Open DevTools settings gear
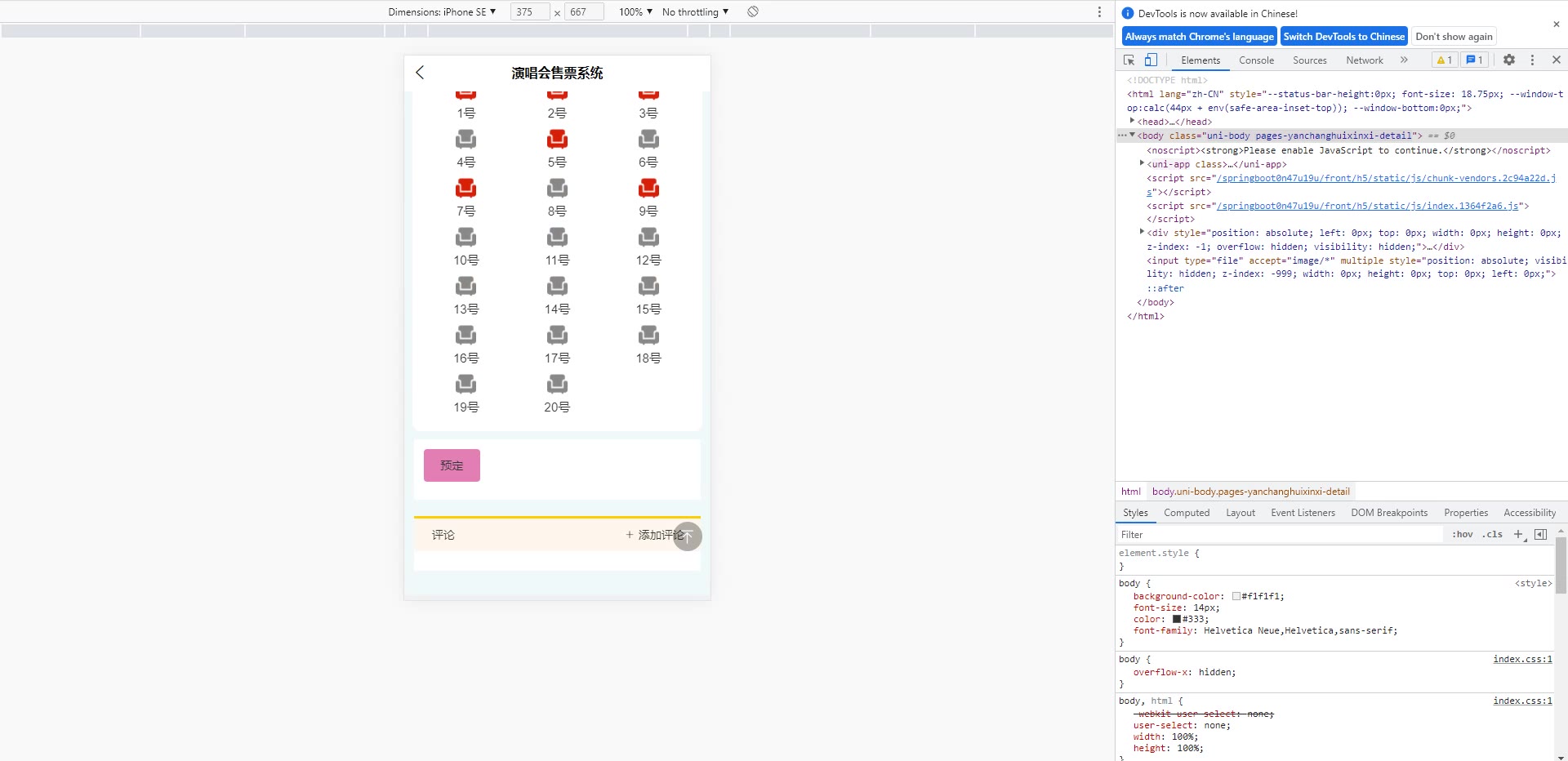 [1509, 60]
